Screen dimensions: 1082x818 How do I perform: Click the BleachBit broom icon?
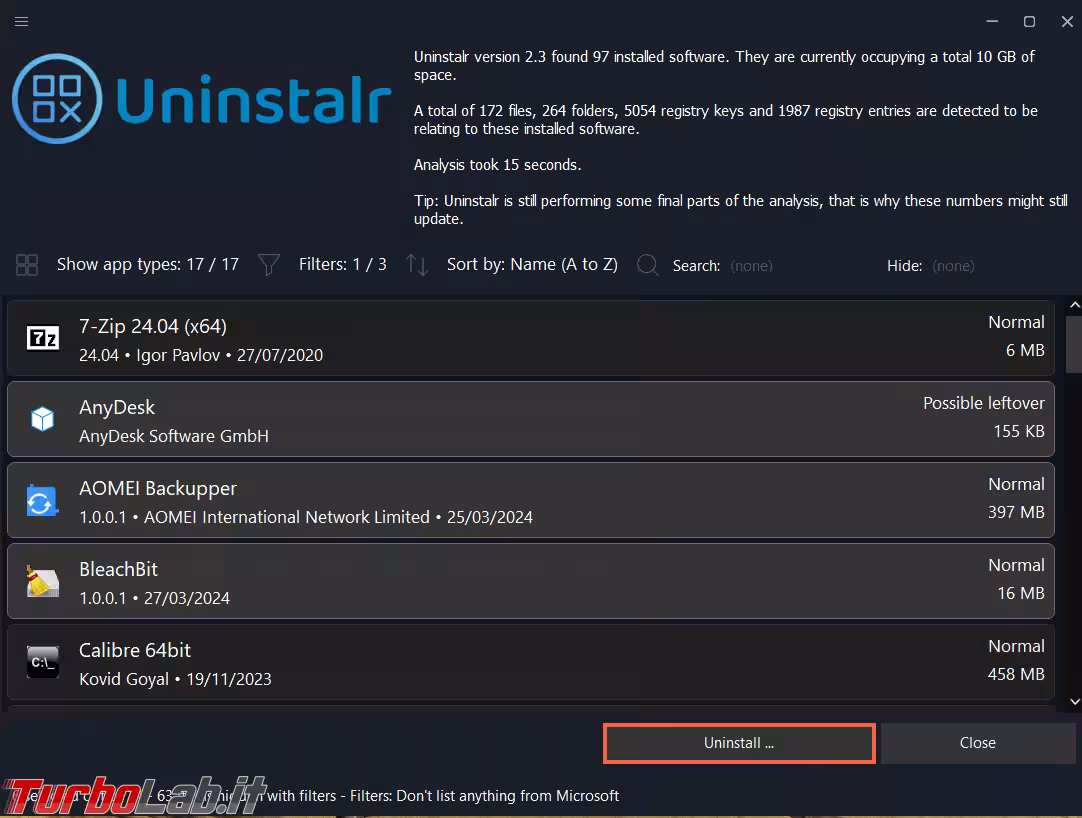pyautogui.click(x=43, y=581)
